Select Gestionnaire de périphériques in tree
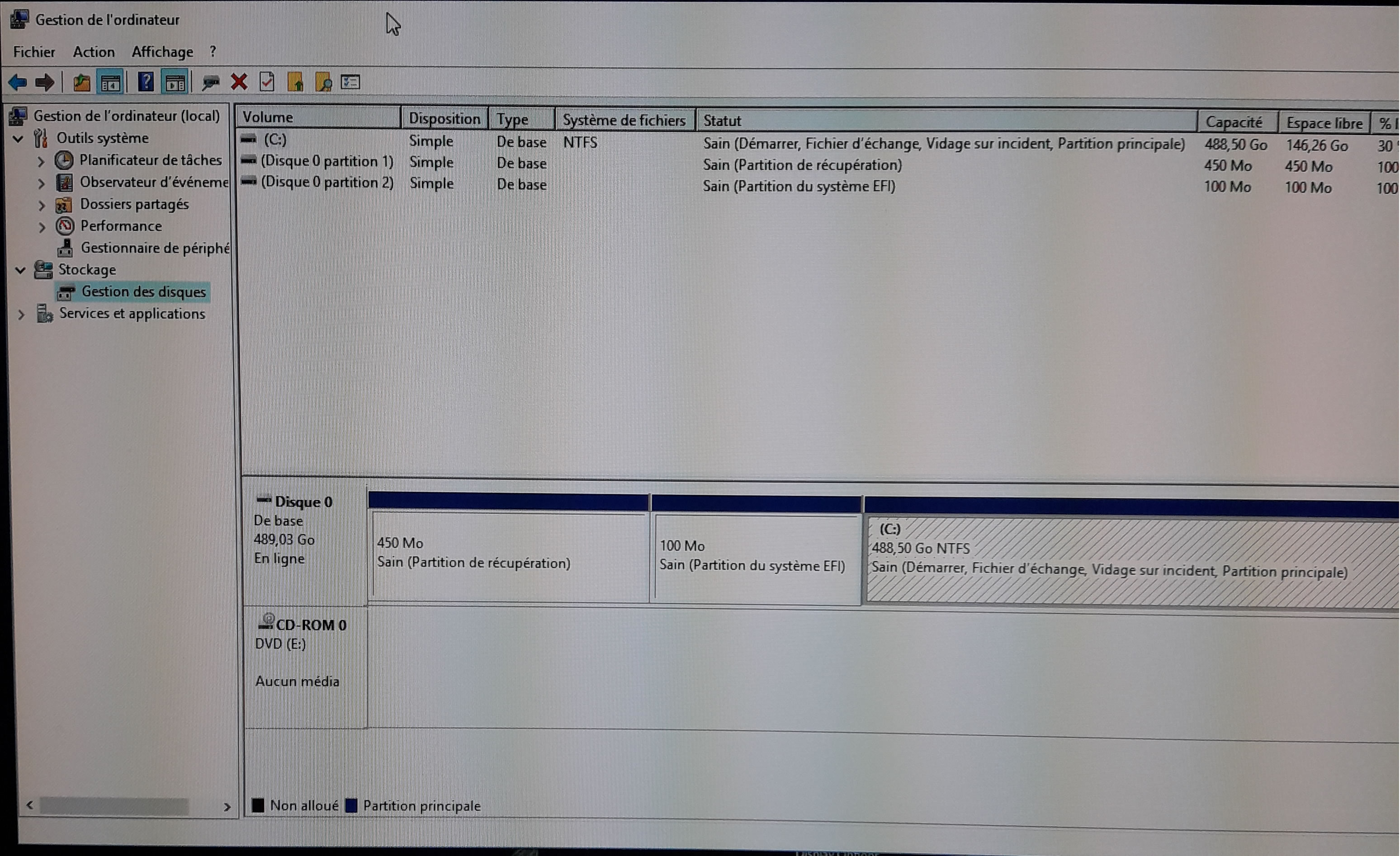The width and height of the screenshot is (1400, 856). [x=155, y=248]
